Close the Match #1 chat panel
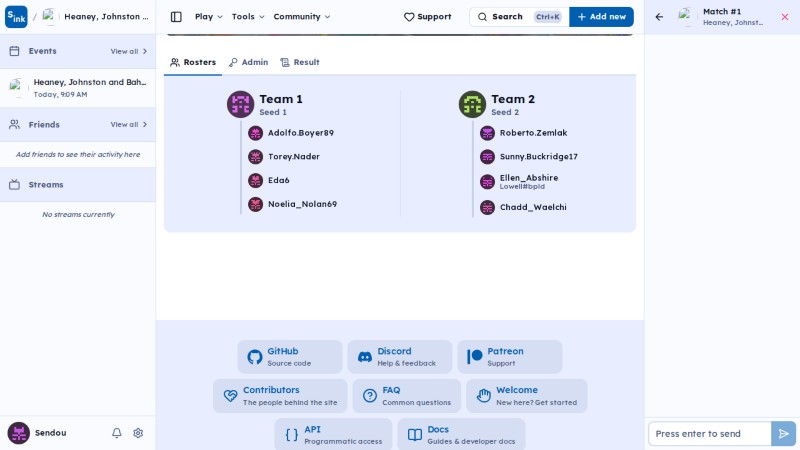 (785, 17)
